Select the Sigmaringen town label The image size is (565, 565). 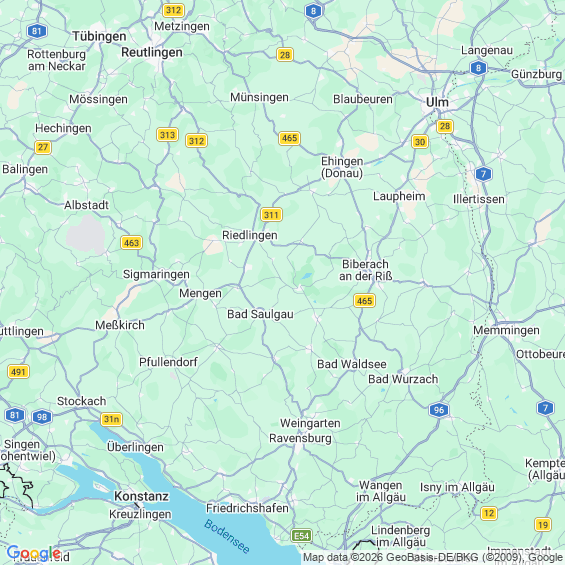pyautogui.click(x=156, y=275)
